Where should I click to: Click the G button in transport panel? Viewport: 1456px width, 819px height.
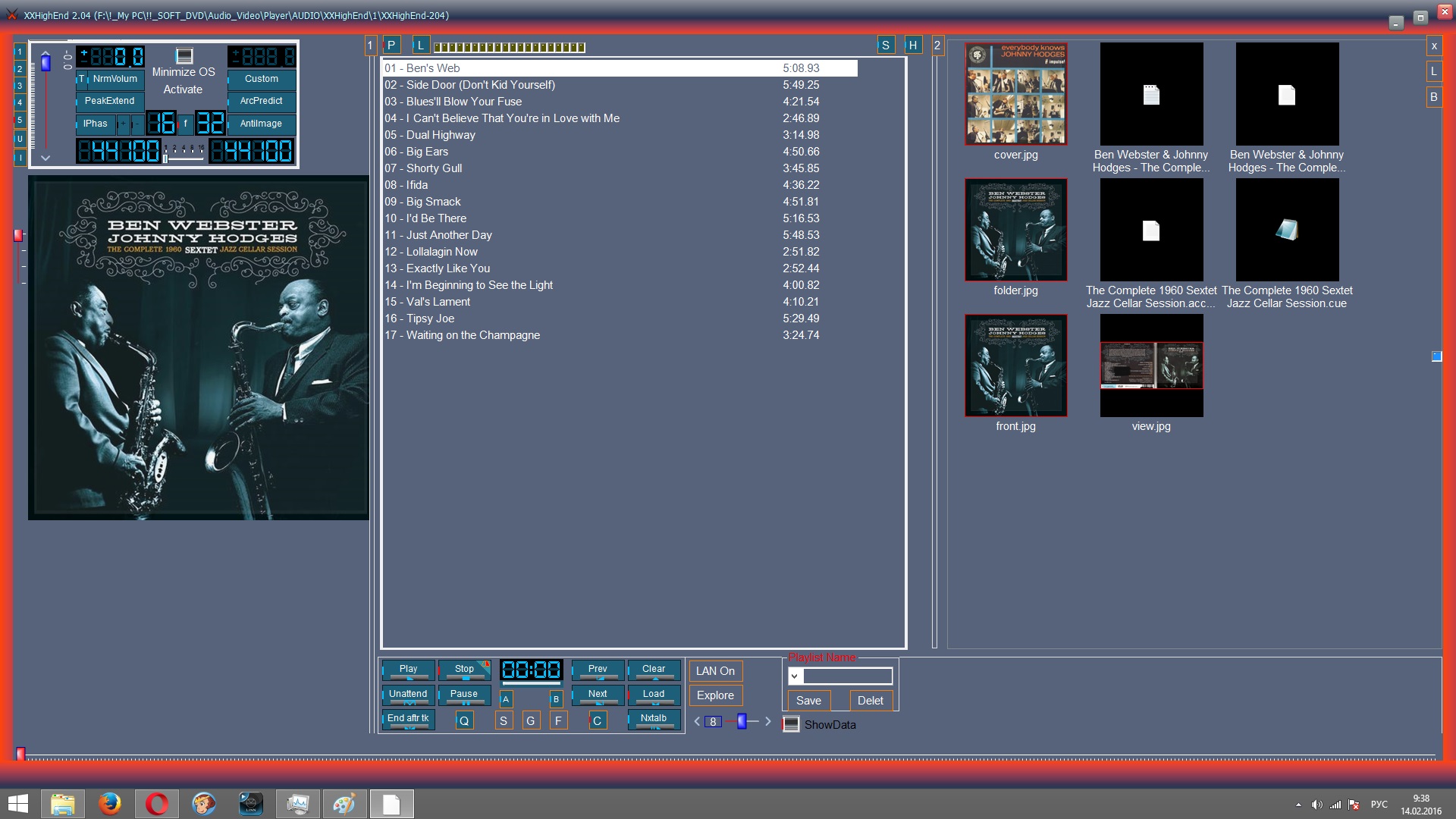pos(531,721)
